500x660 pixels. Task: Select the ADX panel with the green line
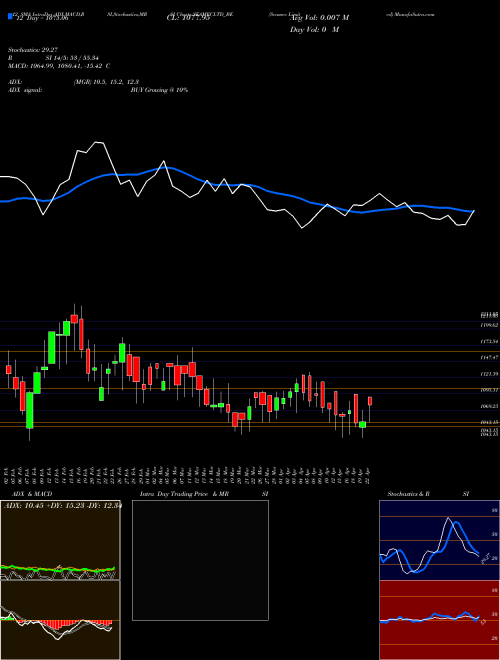pyautogui.click(x=60, y=540)
